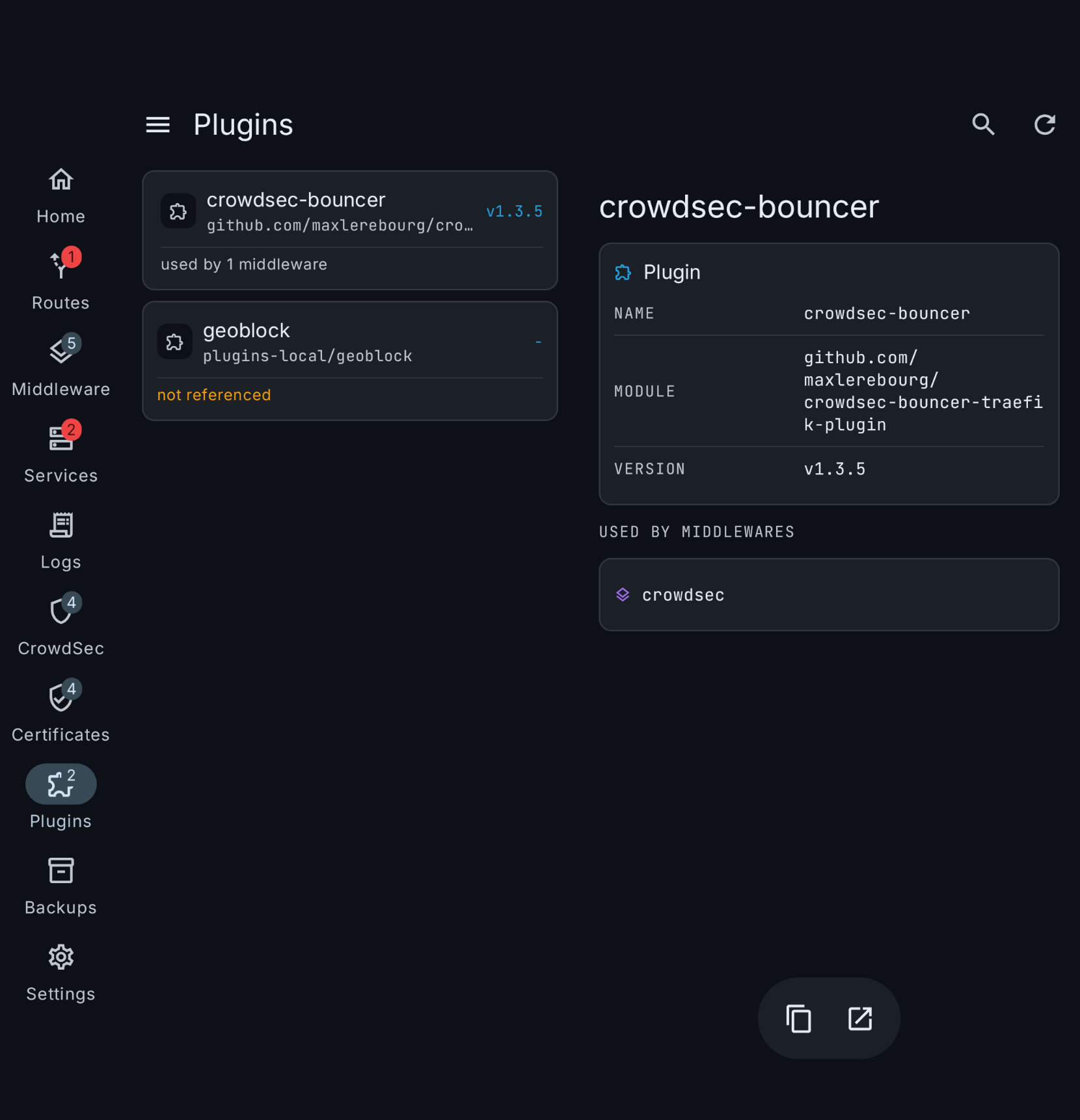Open the crowdsec middleware entry

(x=829, y=595)
